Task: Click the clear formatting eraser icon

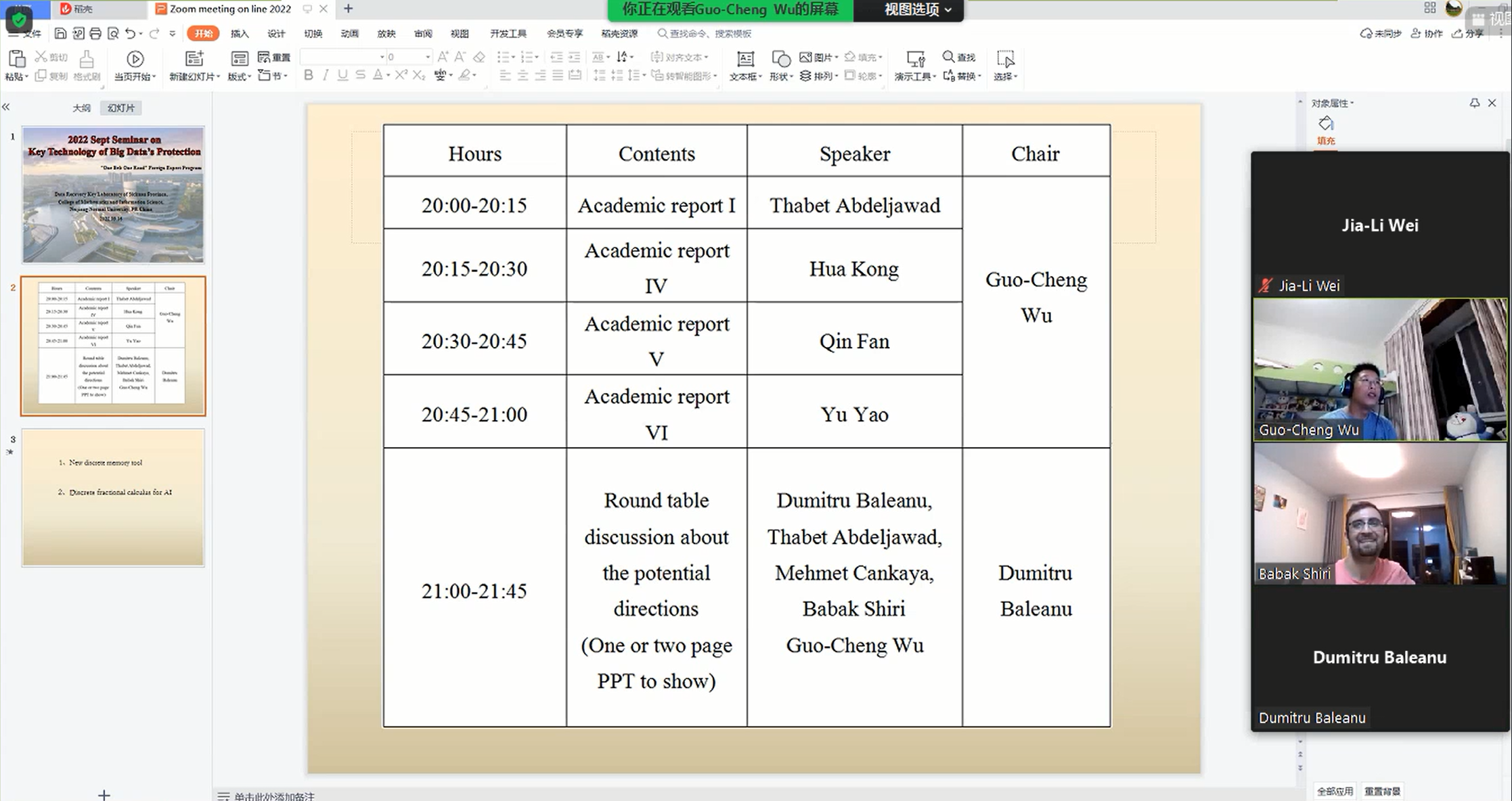Action: (479, 57)
